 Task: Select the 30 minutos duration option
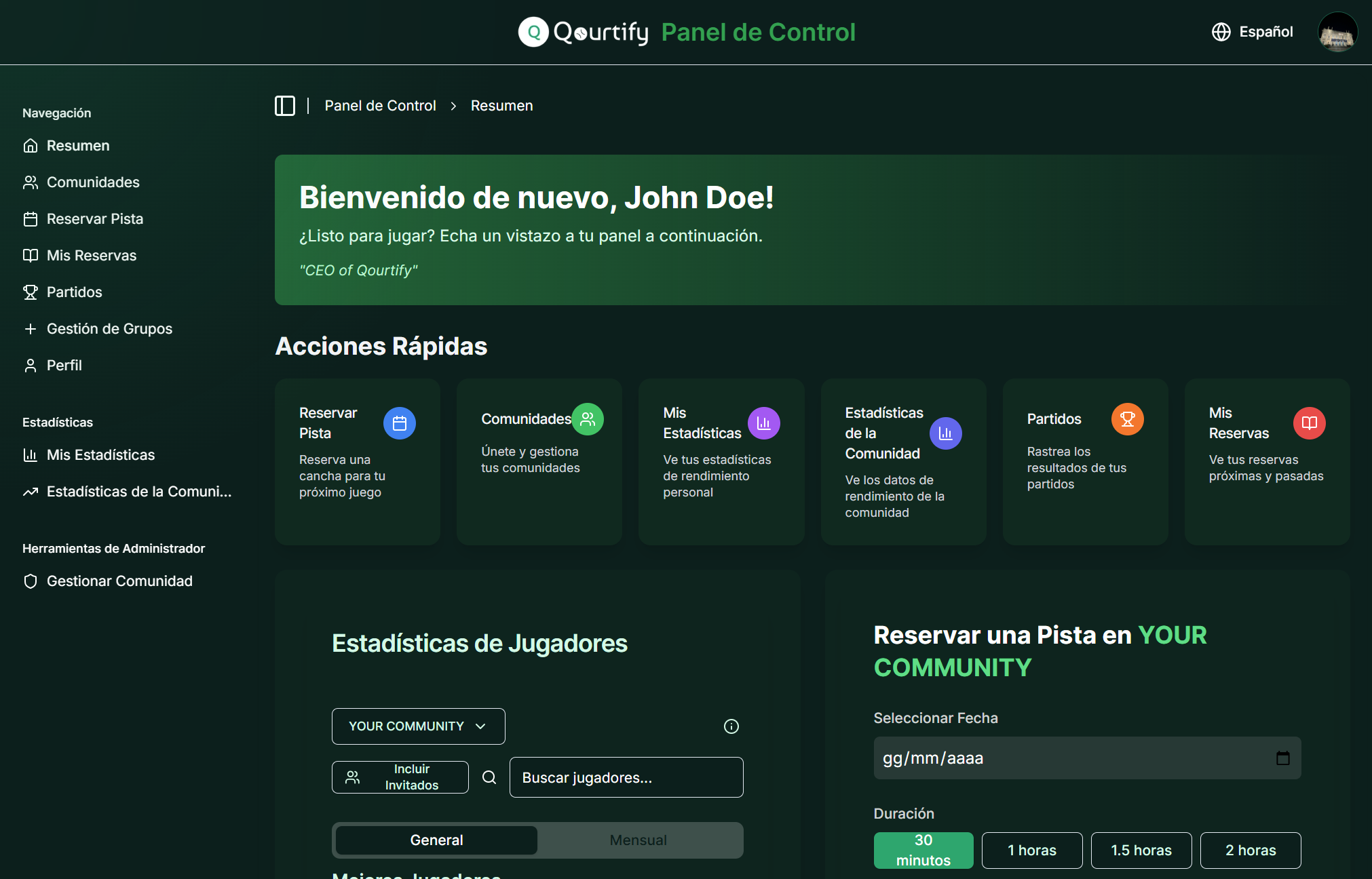tap(923, 850)
